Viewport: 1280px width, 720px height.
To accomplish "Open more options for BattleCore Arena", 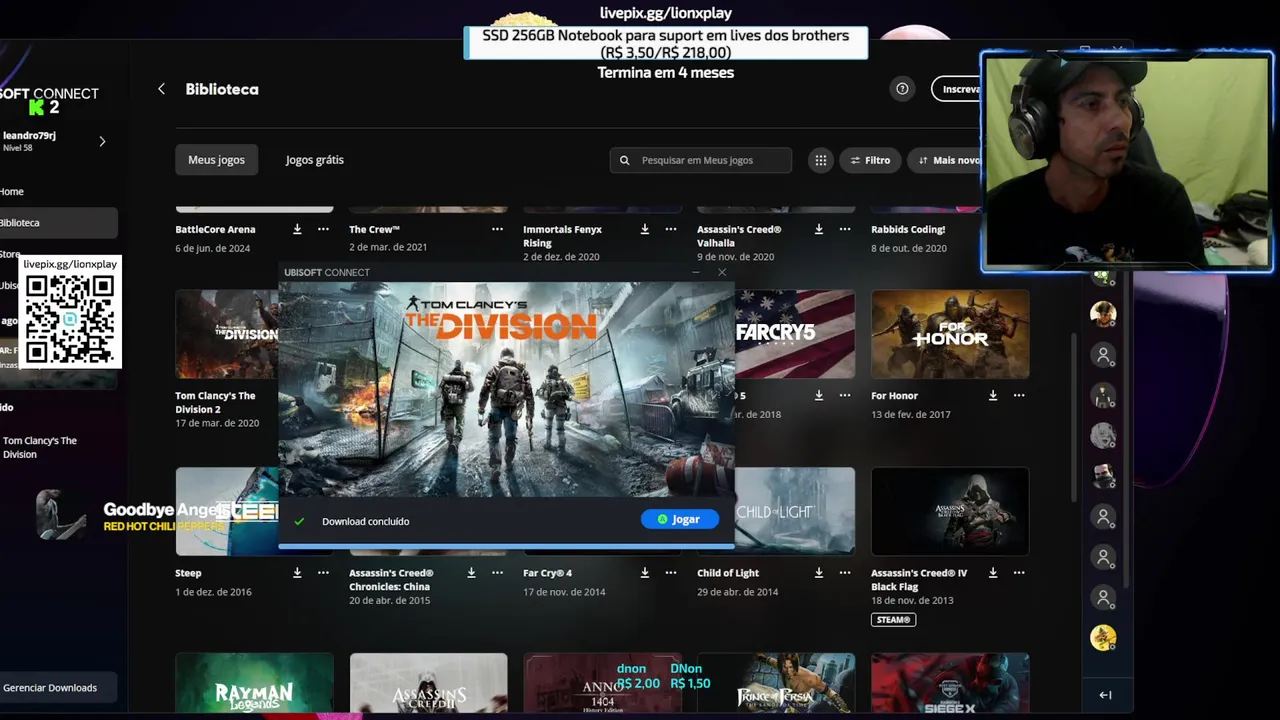I will pyautogui.click(x=323, y=229).
